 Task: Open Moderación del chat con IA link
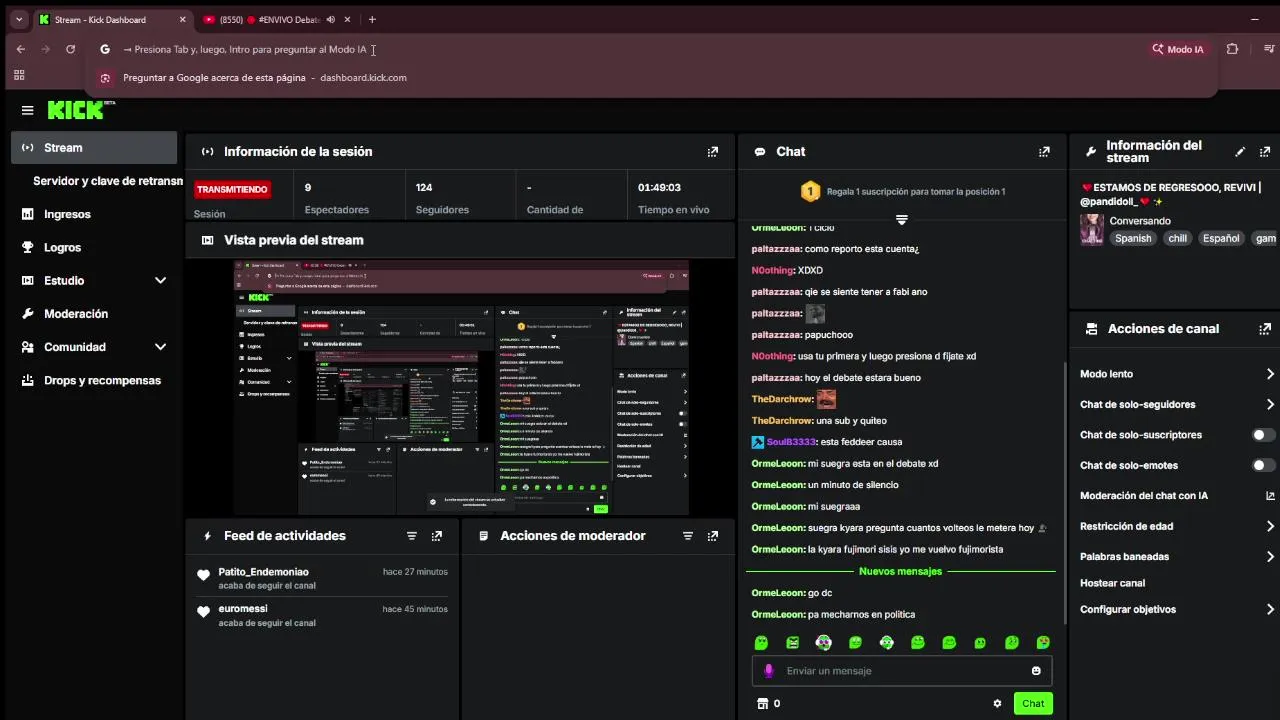click(1177, 496)
